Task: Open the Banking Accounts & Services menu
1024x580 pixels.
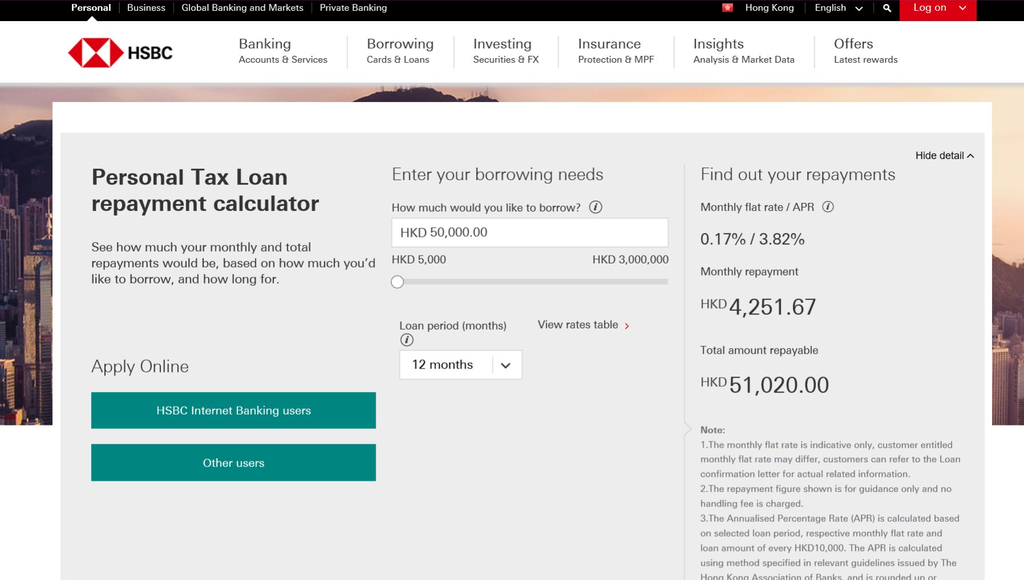Action: pos(283,51)
